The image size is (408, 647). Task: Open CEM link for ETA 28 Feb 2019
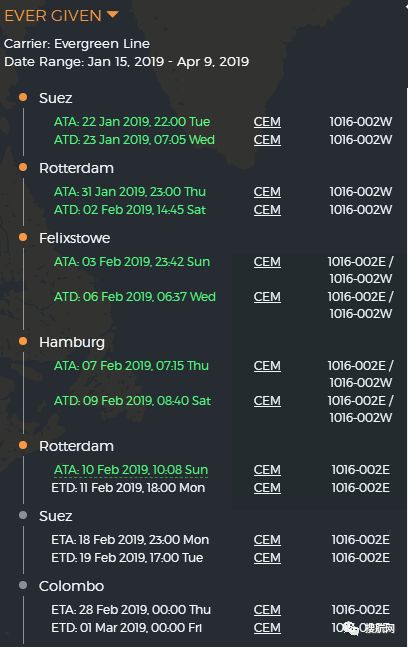(x=267, y=610)
